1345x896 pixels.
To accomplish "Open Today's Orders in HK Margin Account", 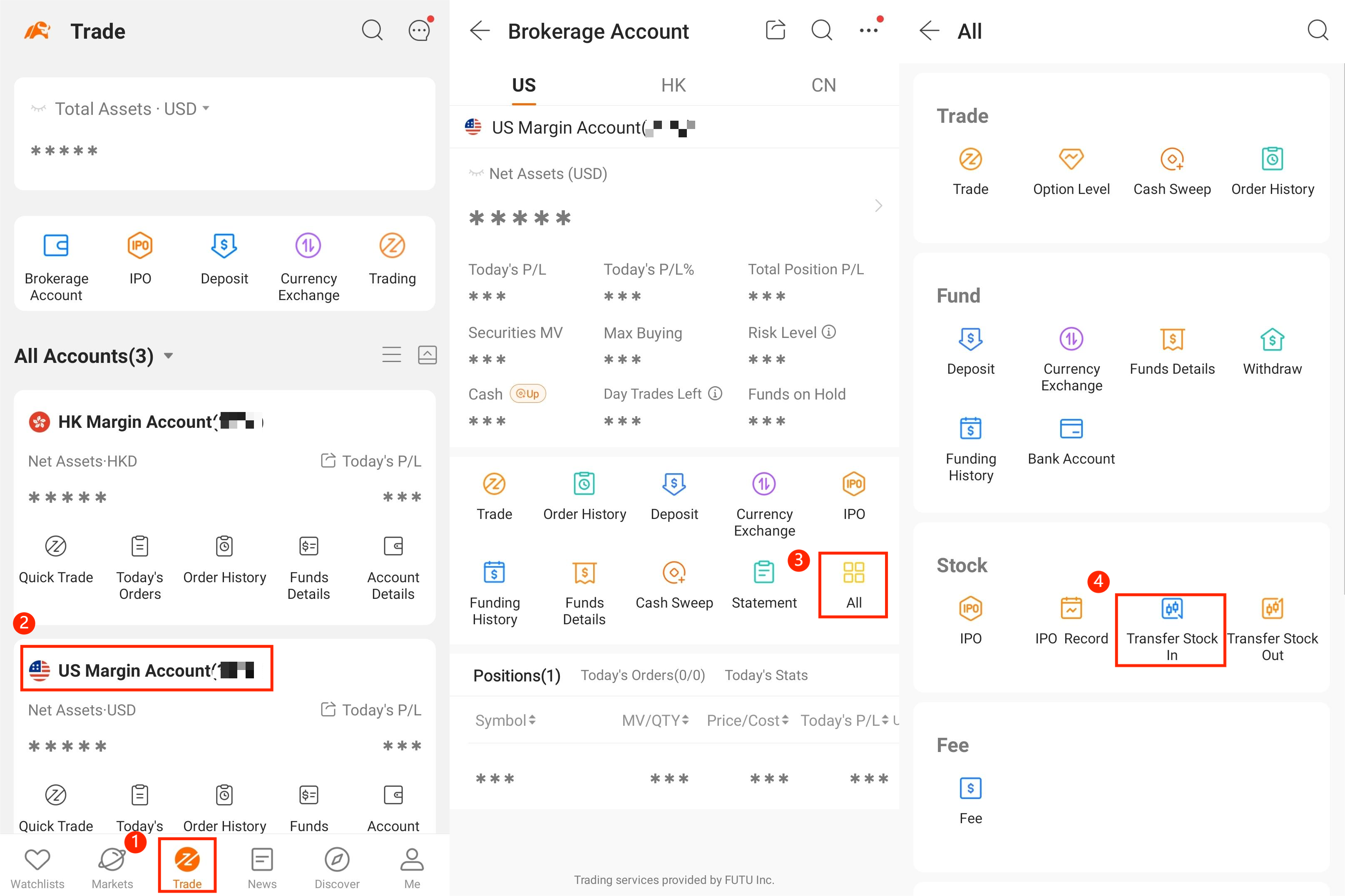I will 140,568.
